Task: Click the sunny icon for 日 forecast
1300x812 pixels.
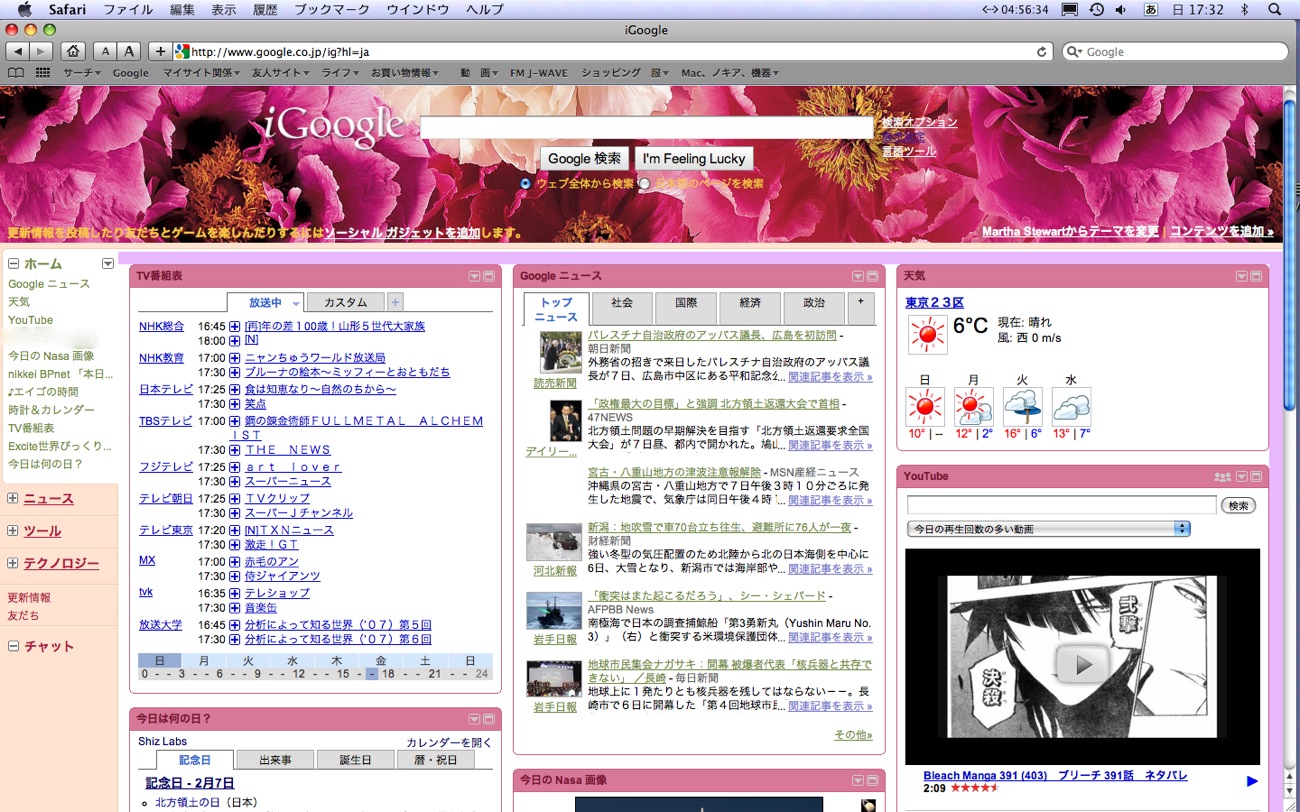Action: click(924, 407)
